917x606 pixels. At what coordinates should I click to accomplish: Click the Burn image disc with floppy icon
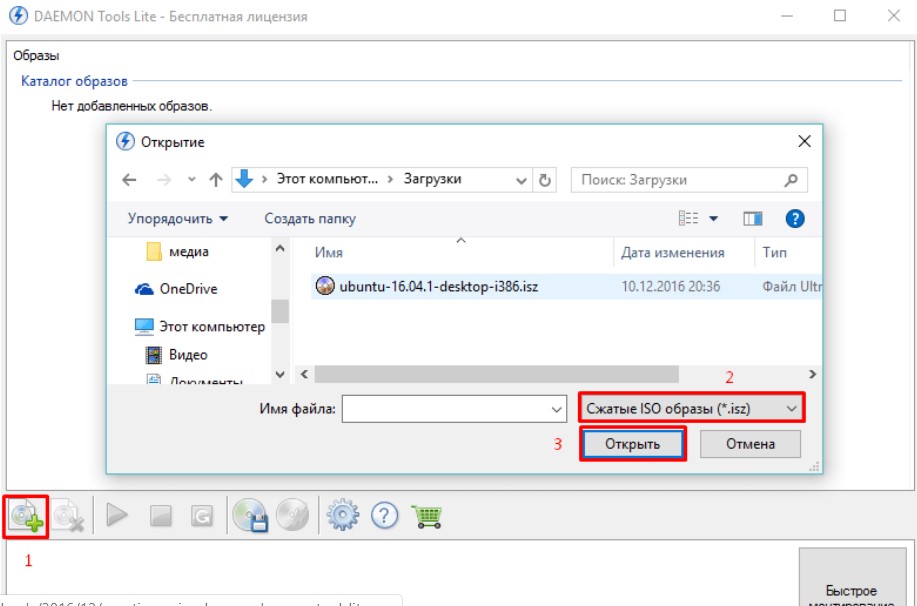tap(250, 516)
